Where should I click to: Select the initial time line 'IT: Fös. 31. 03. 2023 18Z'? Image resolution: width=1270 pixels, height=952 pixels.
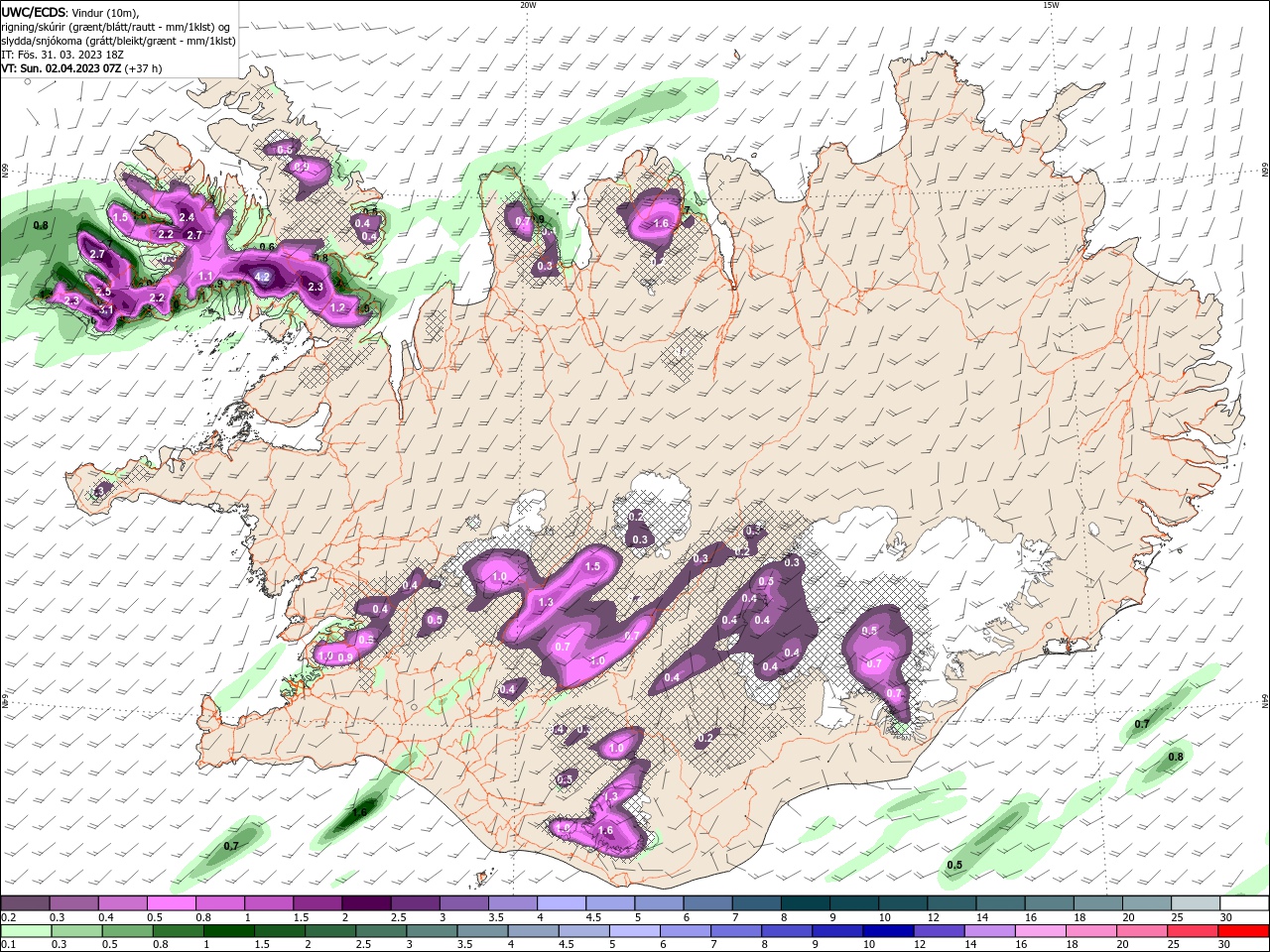click(x=64, y=54)
